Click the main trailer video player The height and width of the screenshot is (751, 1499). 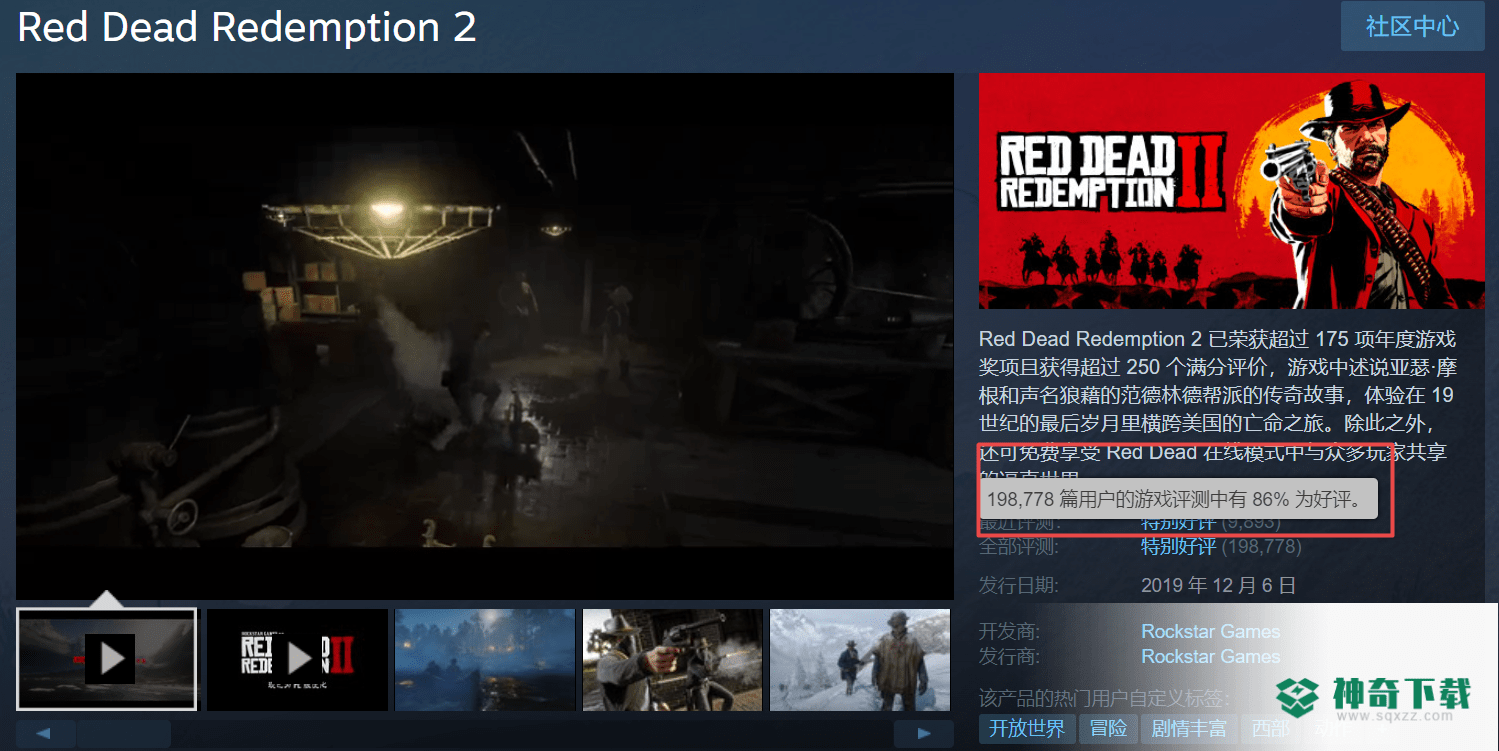[485, 336]
